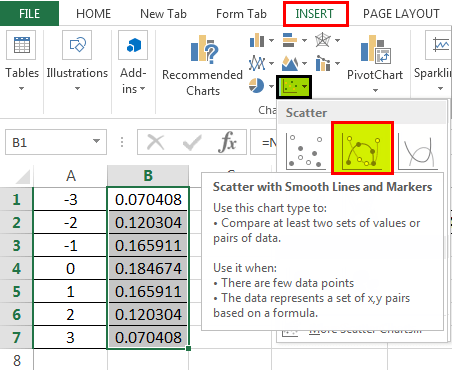
Task: Insert an area chart
Action: 290,63
